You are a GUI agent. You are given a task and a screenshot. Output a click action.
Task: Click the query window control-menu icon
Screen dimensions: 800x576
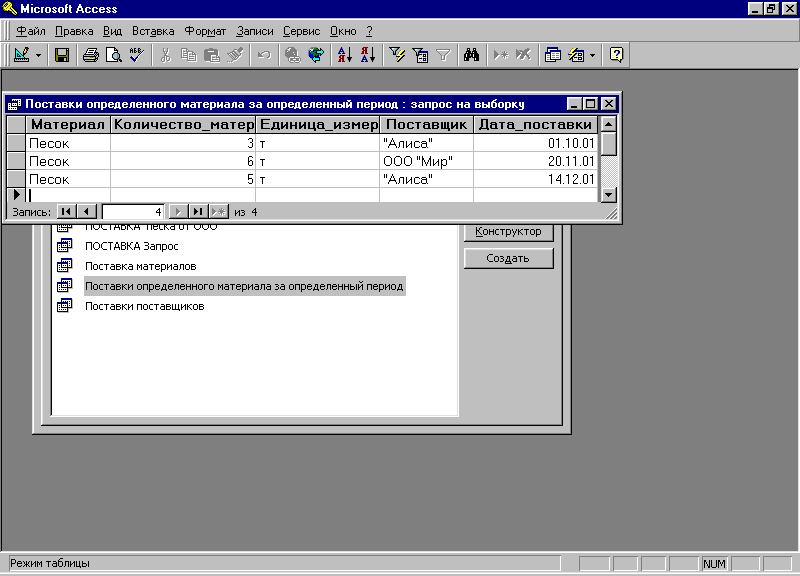click(x=14, y=104)
